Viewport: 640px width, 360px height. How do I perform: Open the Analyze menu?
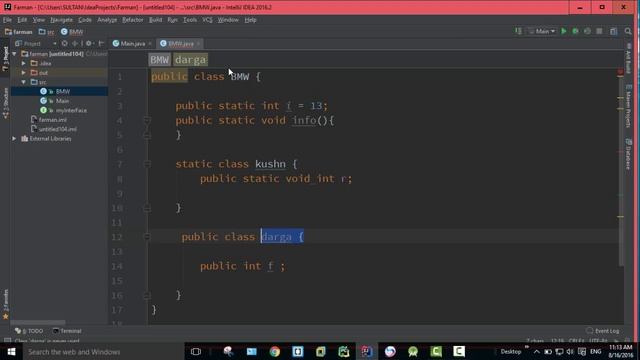click(x=107, y=20)
